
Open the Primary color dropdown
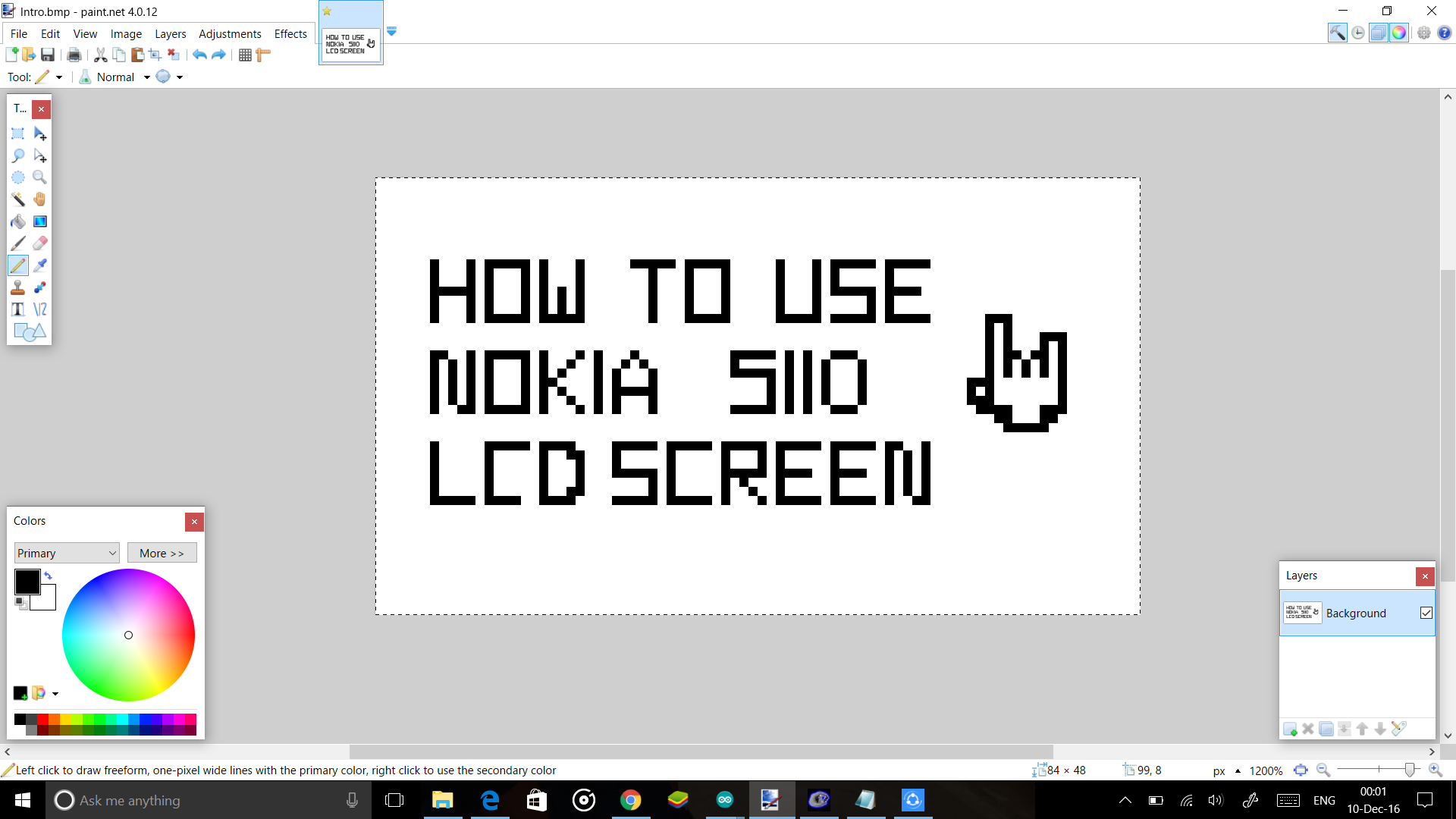click(66, 553)
